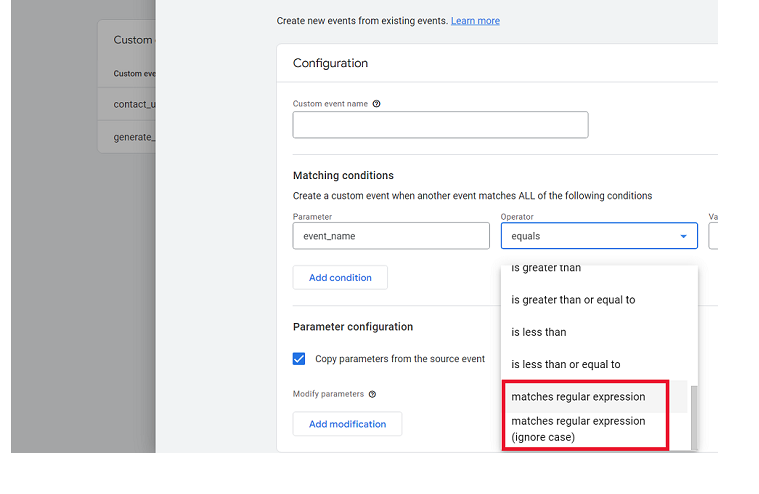Select 'matches regular expression (ignore case)' option
The height and width of the screenshot is (494, 759).
(x=594, y=429)
